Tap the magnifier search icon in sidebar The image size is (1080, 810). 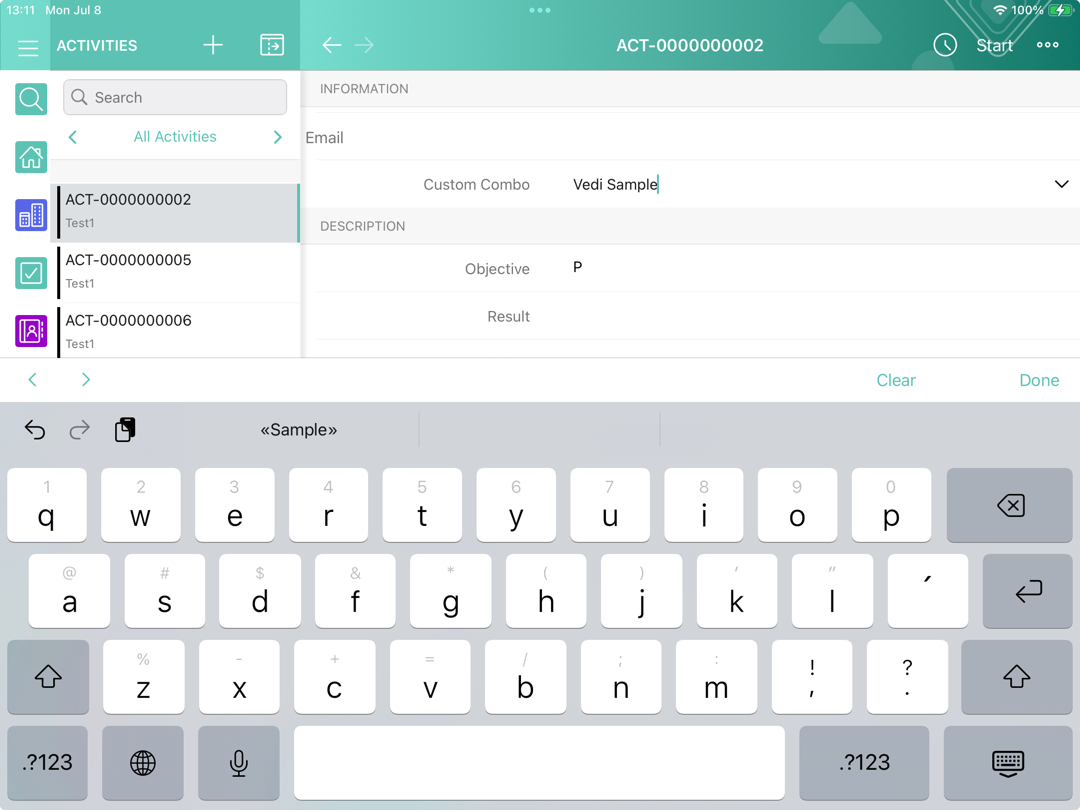pyautogui.click(x=31, y=99)
